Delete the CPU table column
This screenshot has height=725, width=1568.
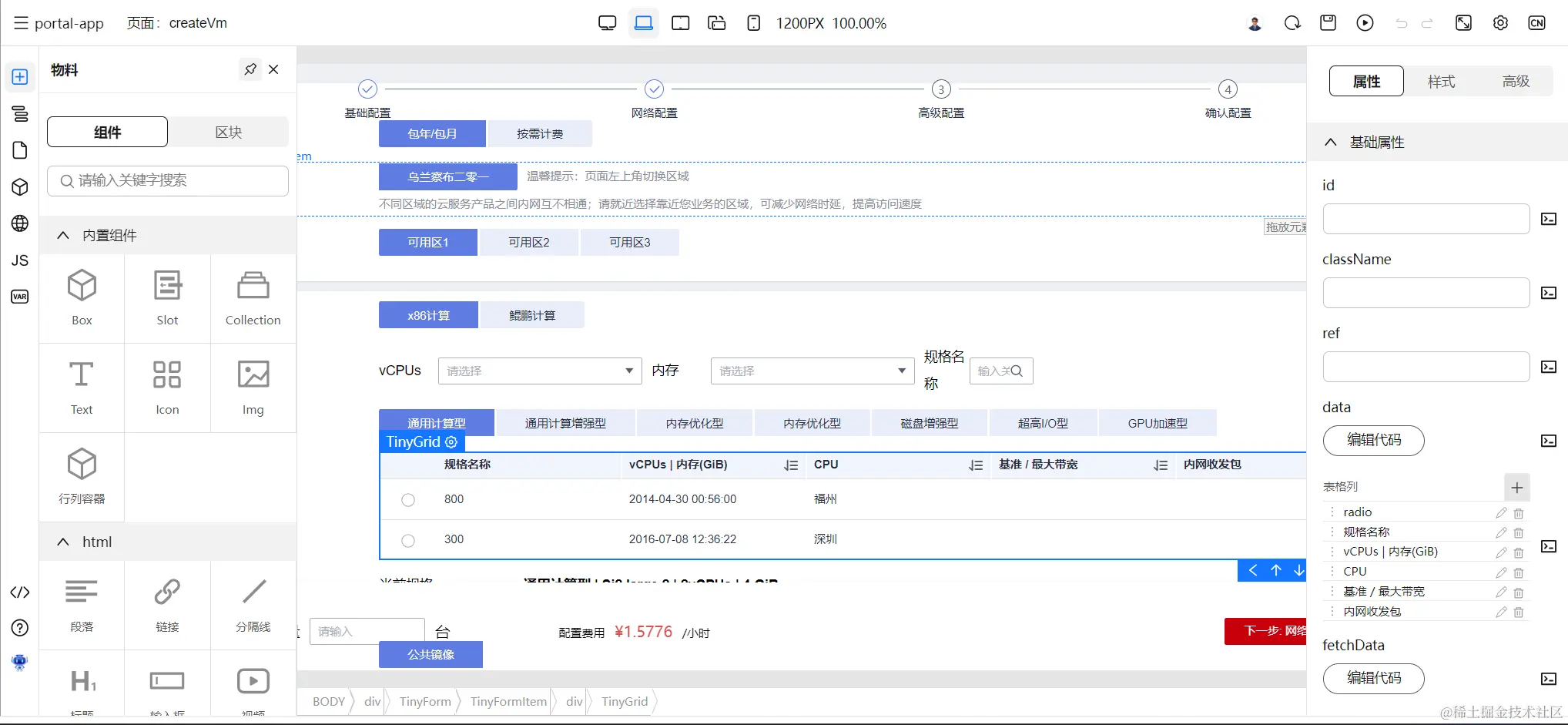coord(1518,572)
